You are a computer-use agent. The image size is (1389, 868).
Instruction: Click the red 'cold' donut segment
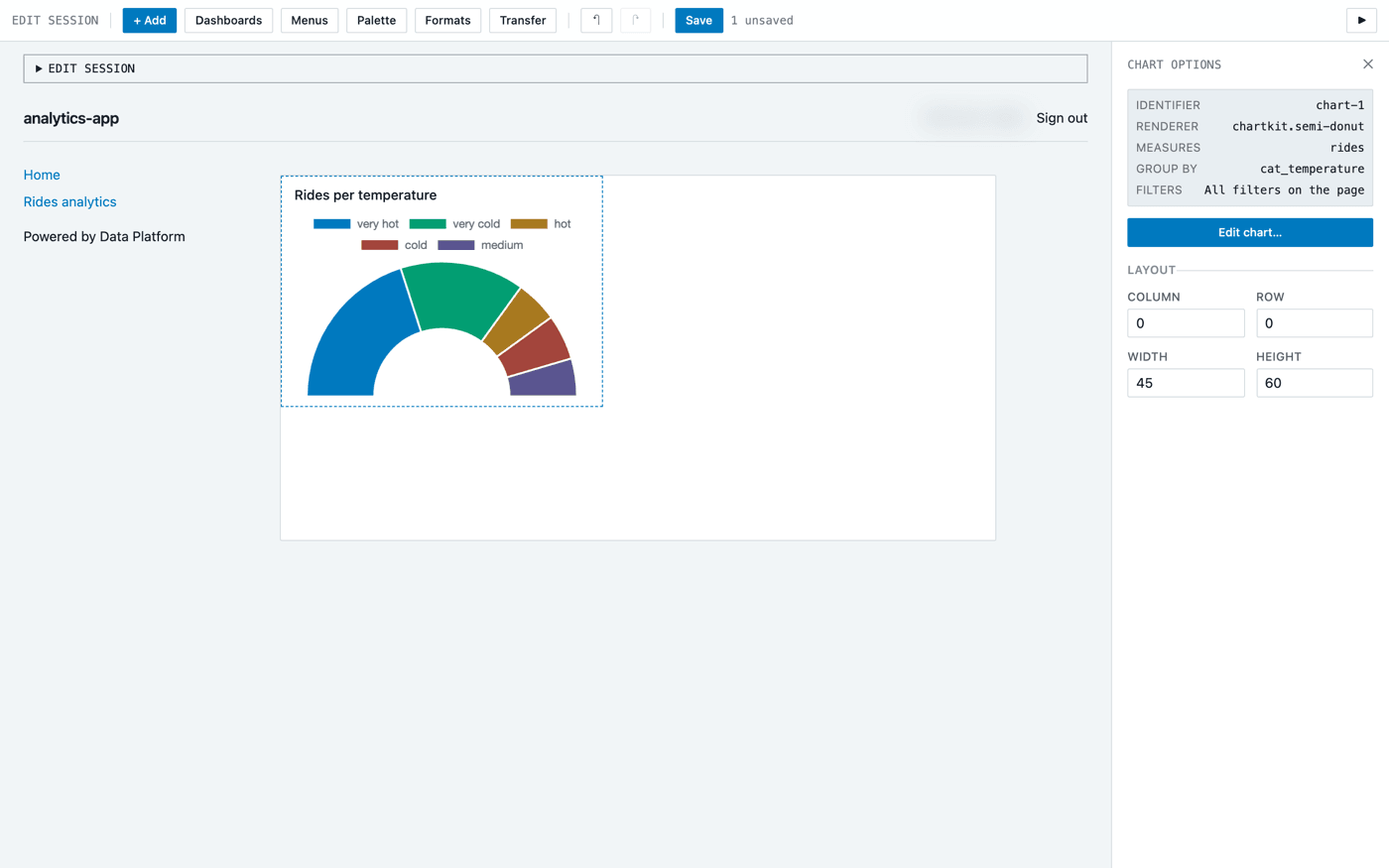click(x=536, y=346)
